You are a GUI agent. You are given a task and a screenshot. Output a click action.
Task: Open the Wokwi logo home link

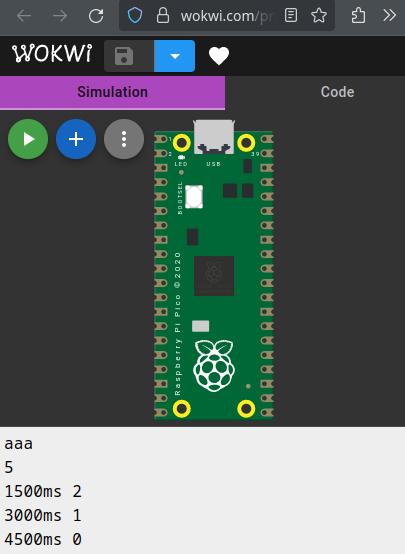coord(52,54)
